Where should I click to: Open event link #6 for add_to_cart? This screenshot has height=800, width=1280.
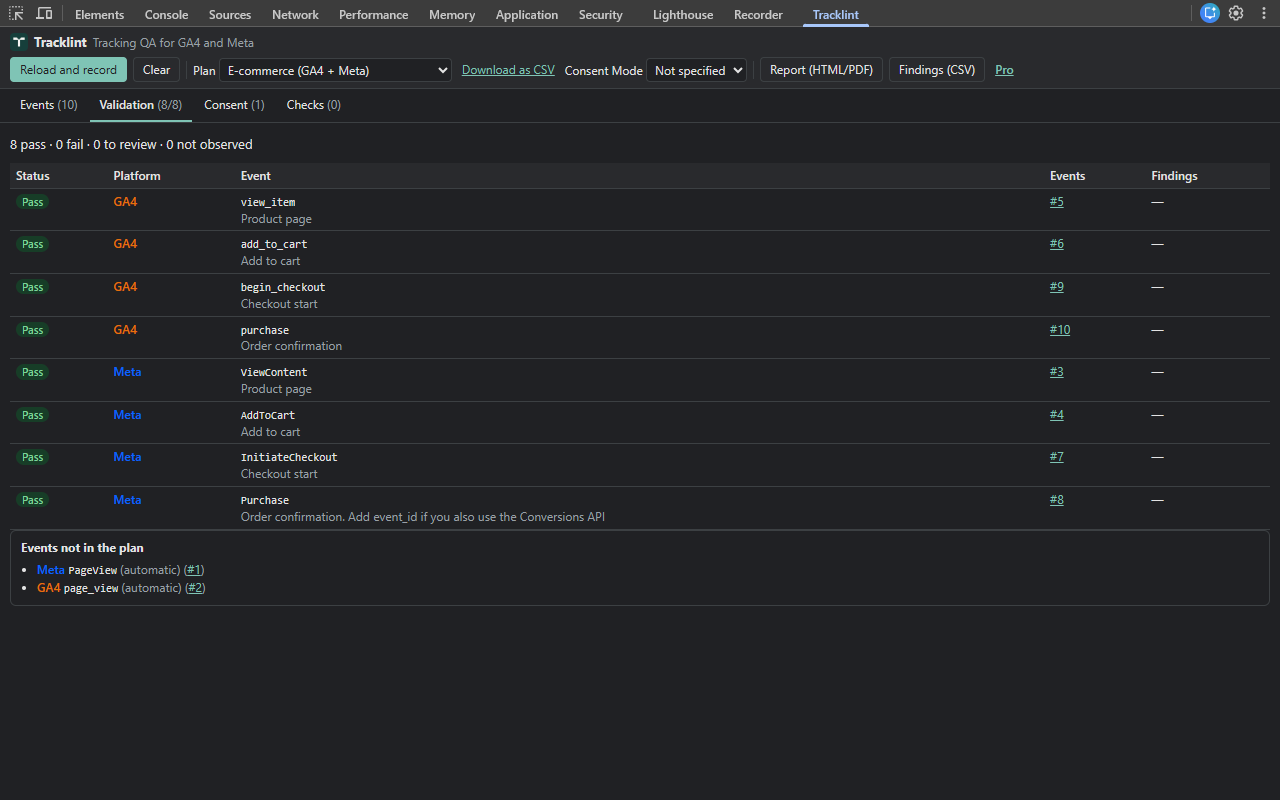click(1057, 244)
